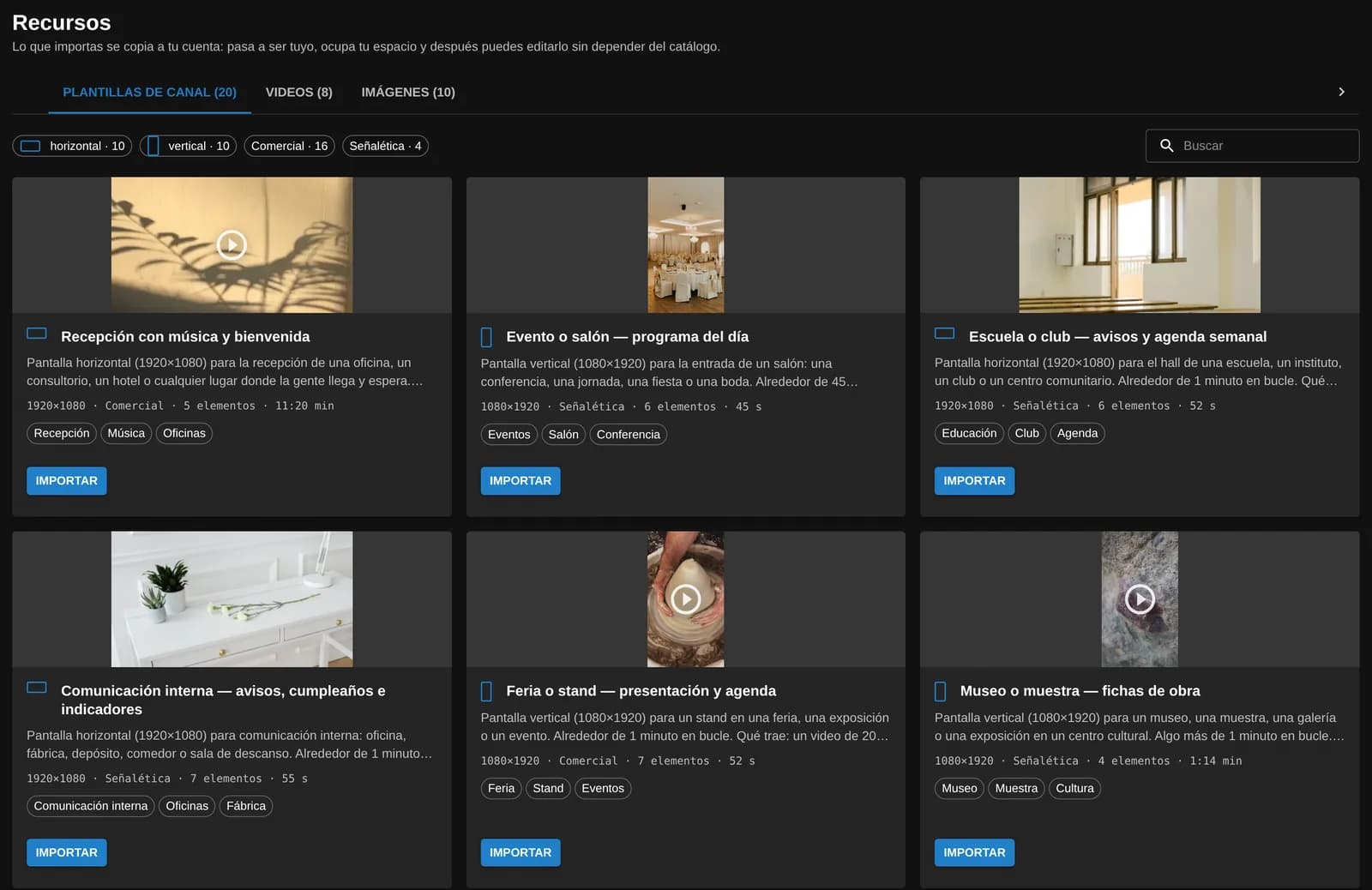Play the Recepción con música video preview

click(232, 245)
